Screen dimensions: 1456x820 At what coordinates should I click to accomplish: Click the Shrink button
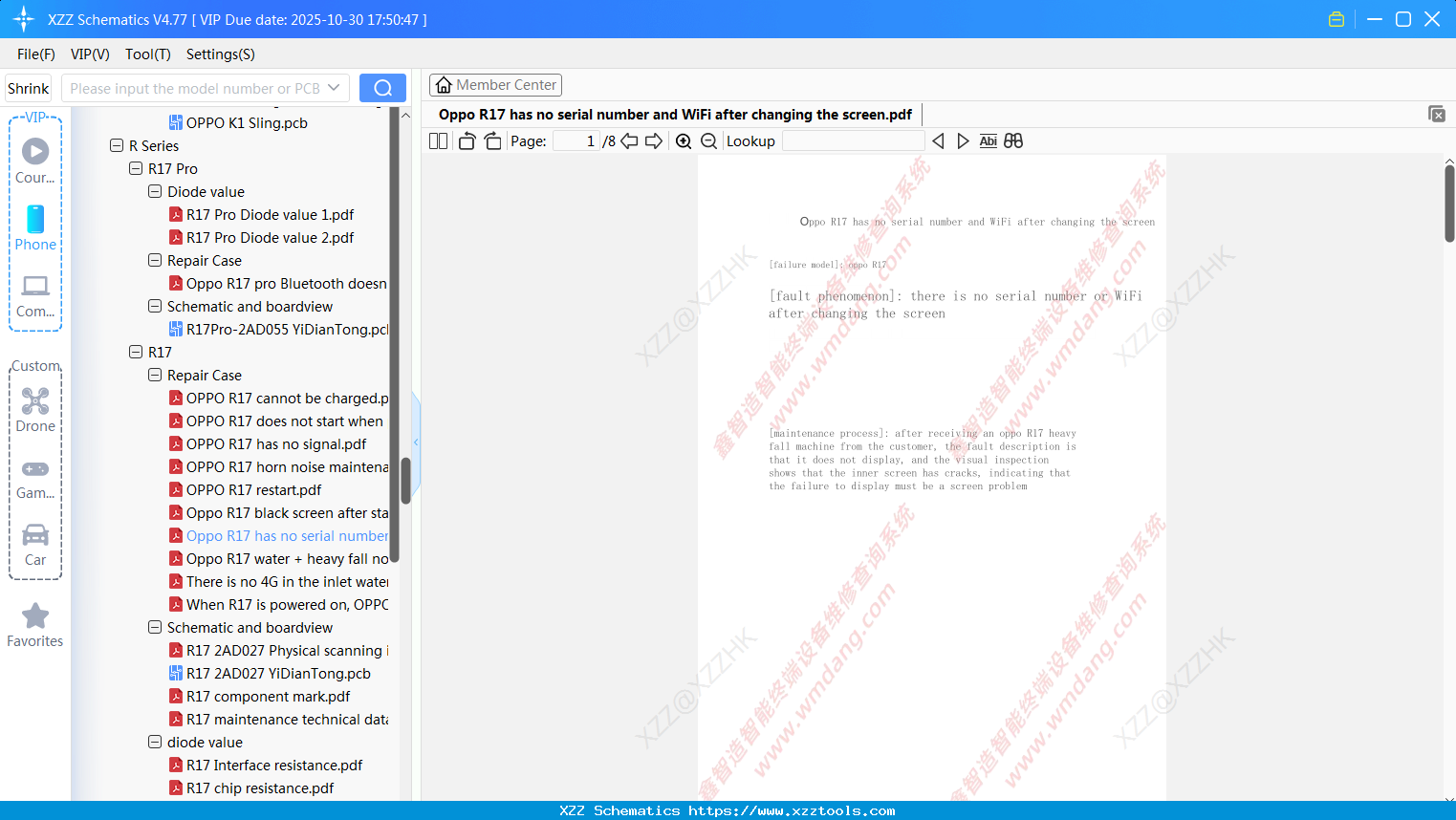(x=29, y=89)
